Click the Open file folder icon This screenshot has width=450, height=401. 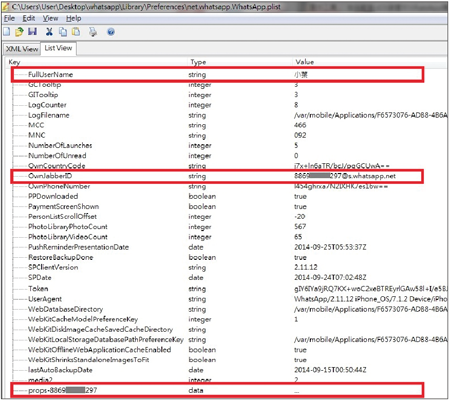tap(19, 32)
